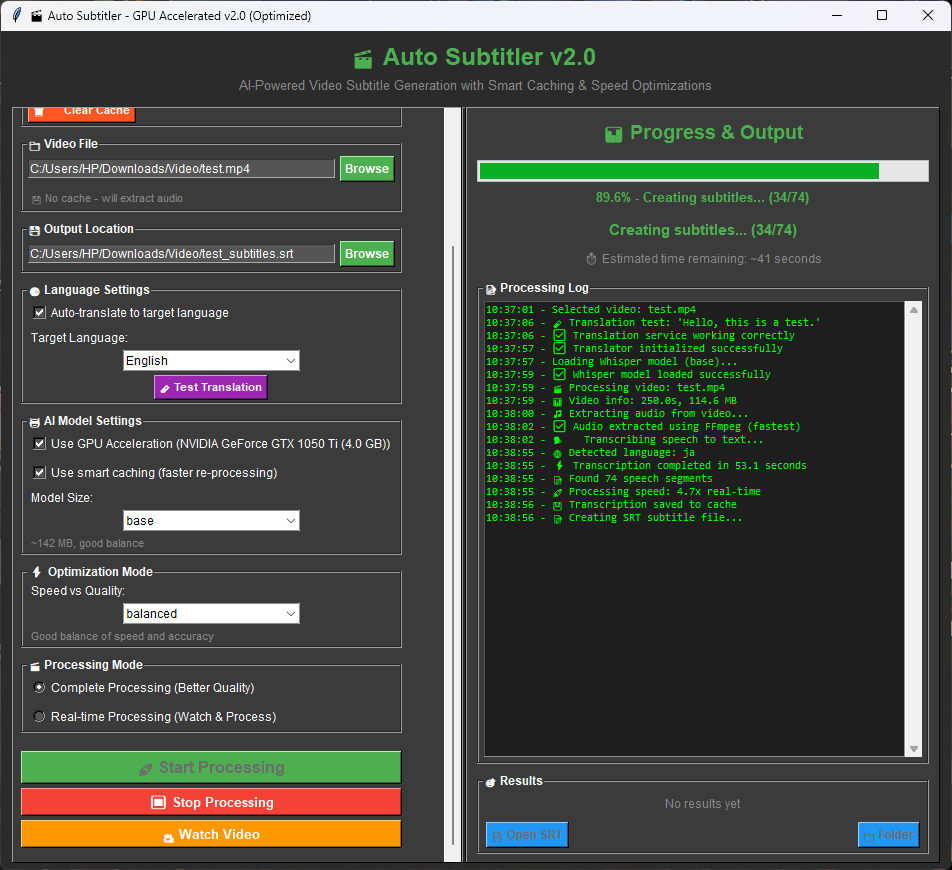Click the rocket icon beside 'Processing speed: 4.7x'
The height and width of the screenshot is (870, 952).
[557, 492]
